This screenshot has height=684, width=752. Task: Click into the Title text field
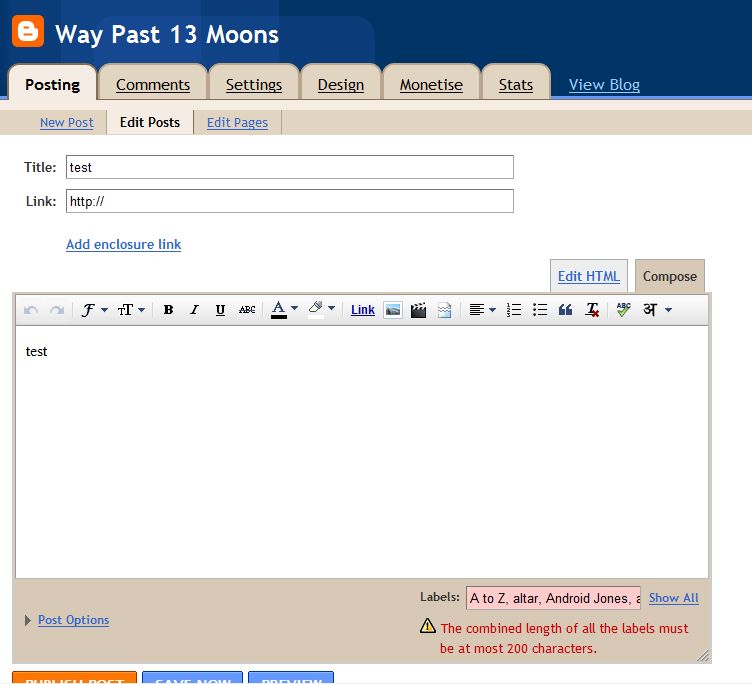[290, 167]
